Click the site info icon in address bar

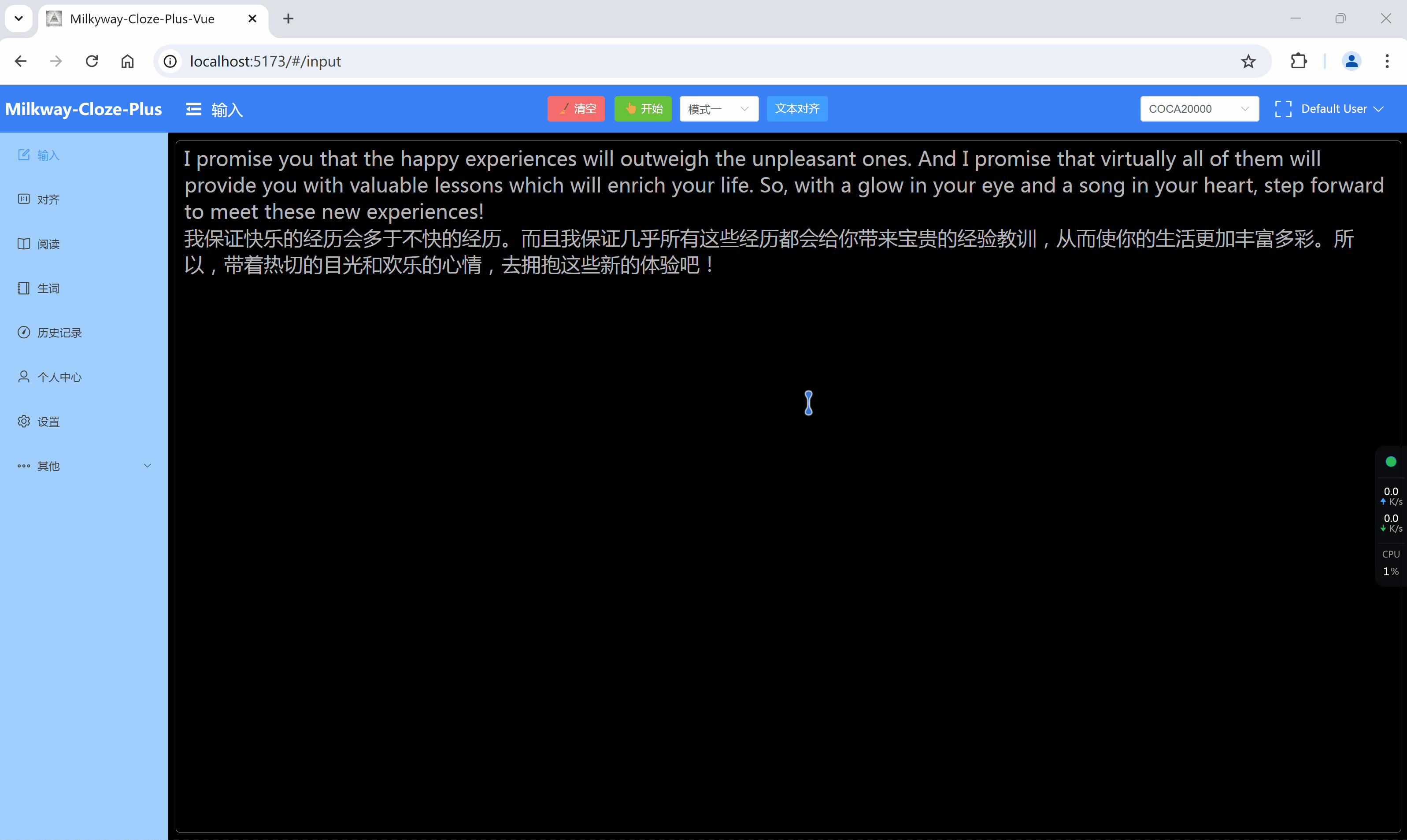[x=170, y=61]
